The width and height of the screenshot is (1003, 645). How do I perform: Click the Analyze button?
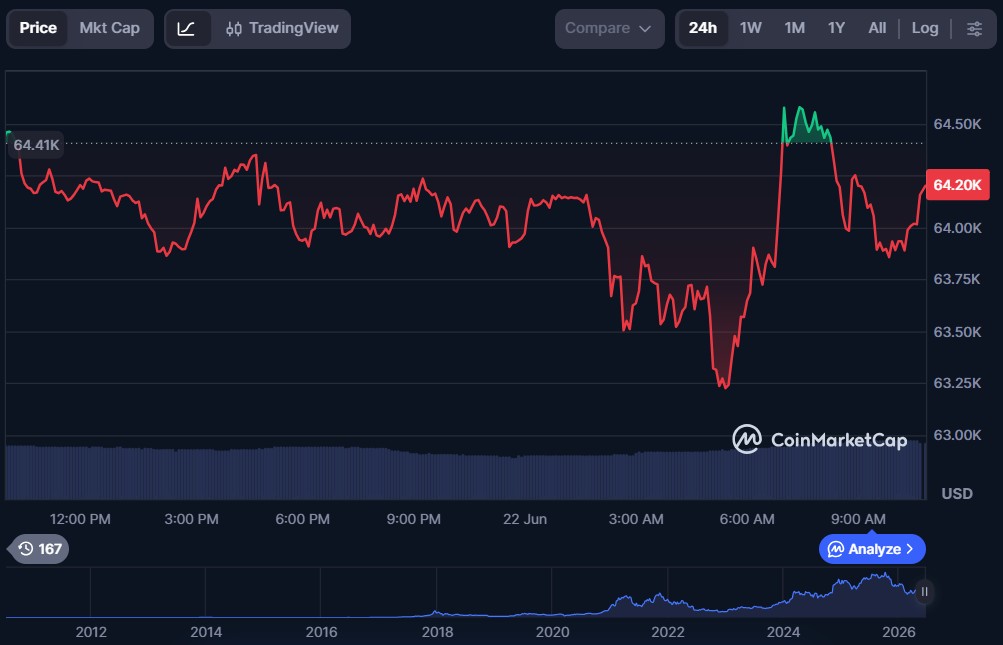pyautogui.click(x=872, y=549)
